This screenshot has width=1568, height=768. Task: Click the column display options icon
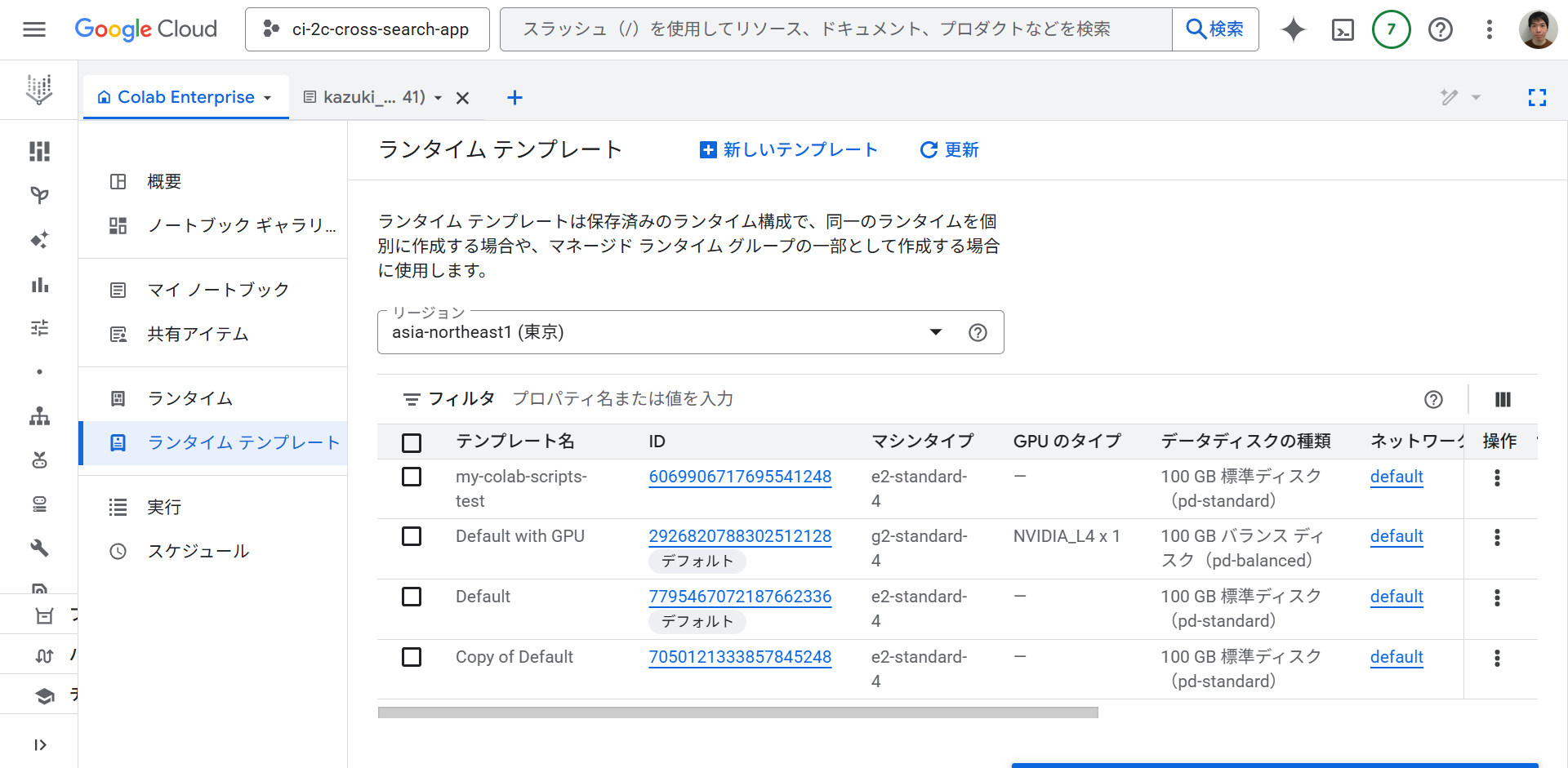[1503, 399]
